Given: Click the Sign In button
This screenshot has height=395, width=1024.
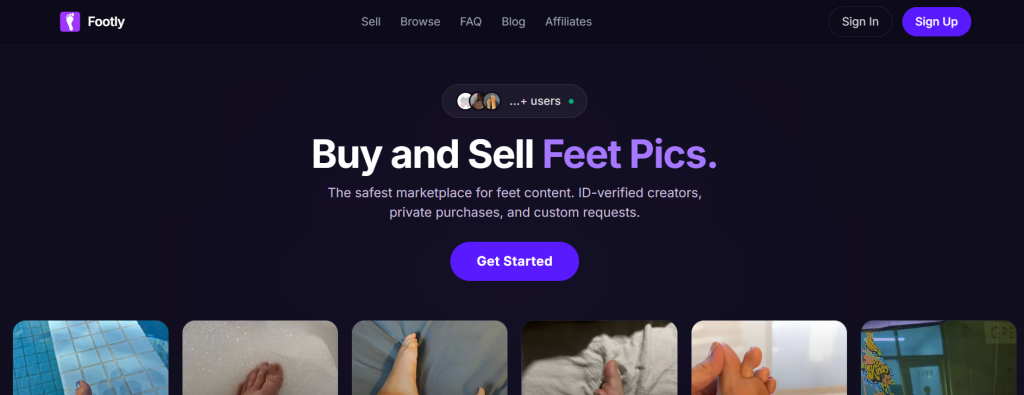Looking at the screenshot, I should [x=860, y=22].
